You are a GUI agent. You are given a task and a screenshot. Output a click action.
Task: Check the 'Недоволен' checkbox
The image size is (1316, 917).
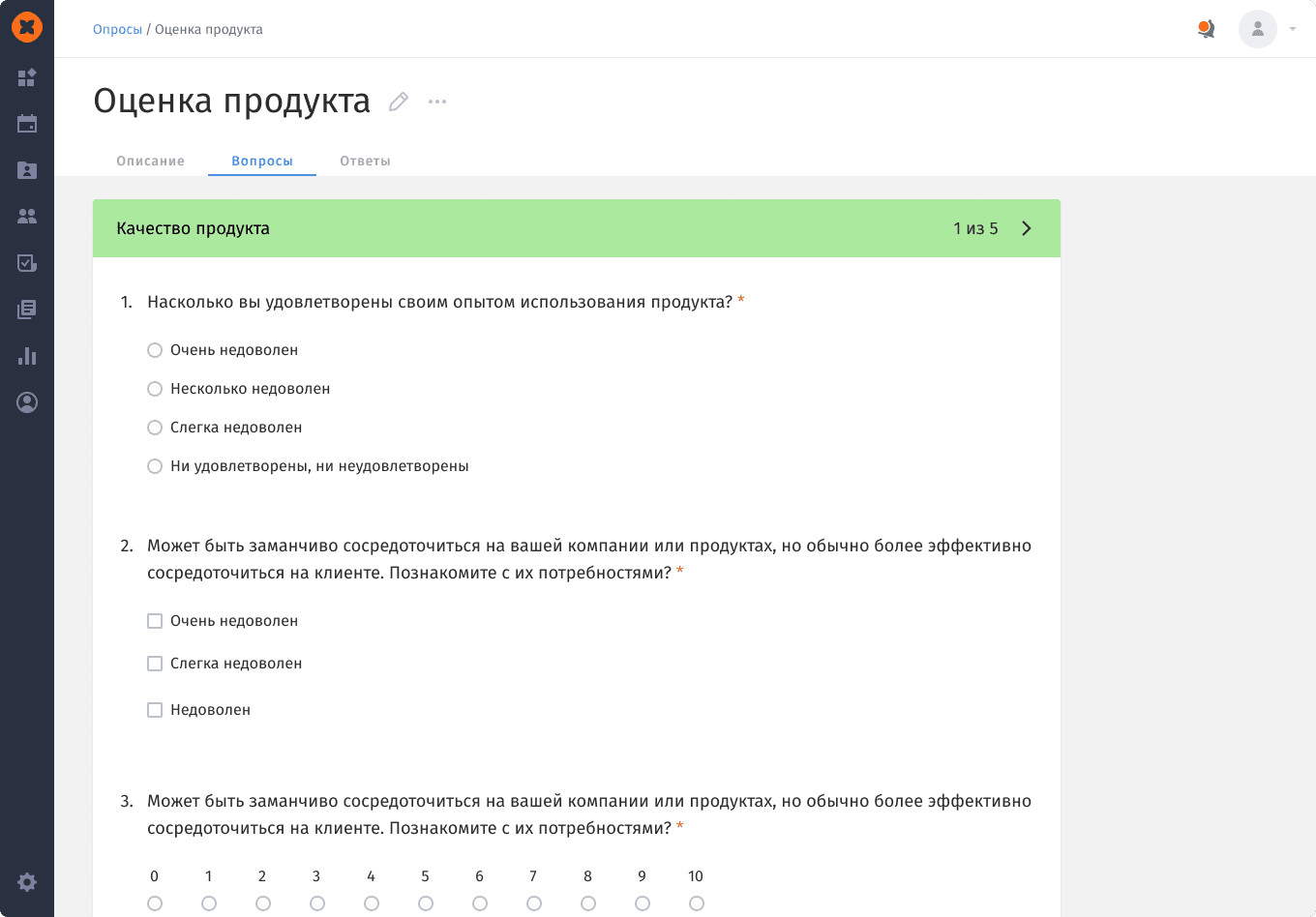[x=155, y=710]
